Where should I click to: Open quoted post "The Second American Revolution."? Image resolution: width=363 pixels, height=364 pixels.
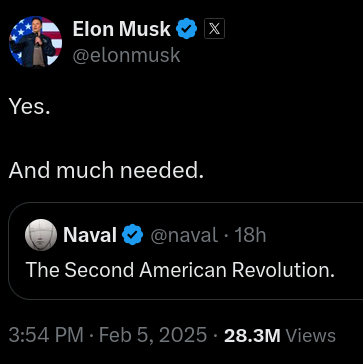(180, 270)
